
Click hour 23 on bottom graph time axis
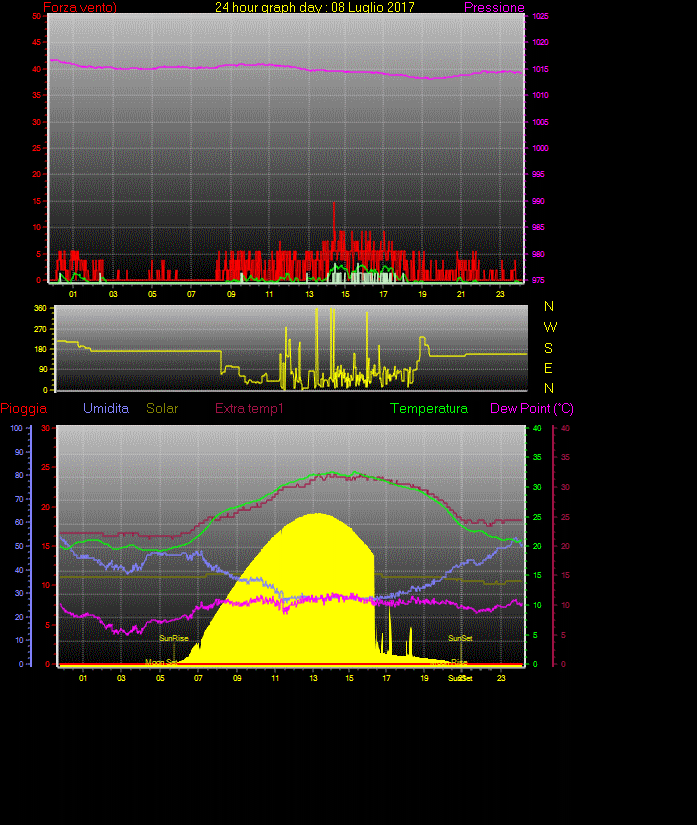click(501, 678)
